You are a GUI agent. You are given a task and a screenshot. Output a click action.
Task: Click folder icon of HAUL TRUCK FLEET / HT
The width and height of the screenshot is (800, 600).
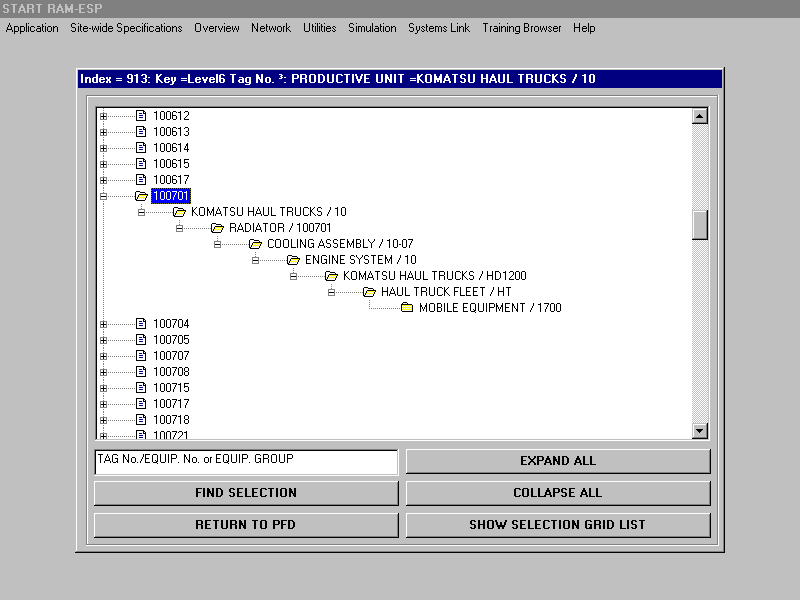[x=369, y=292]
